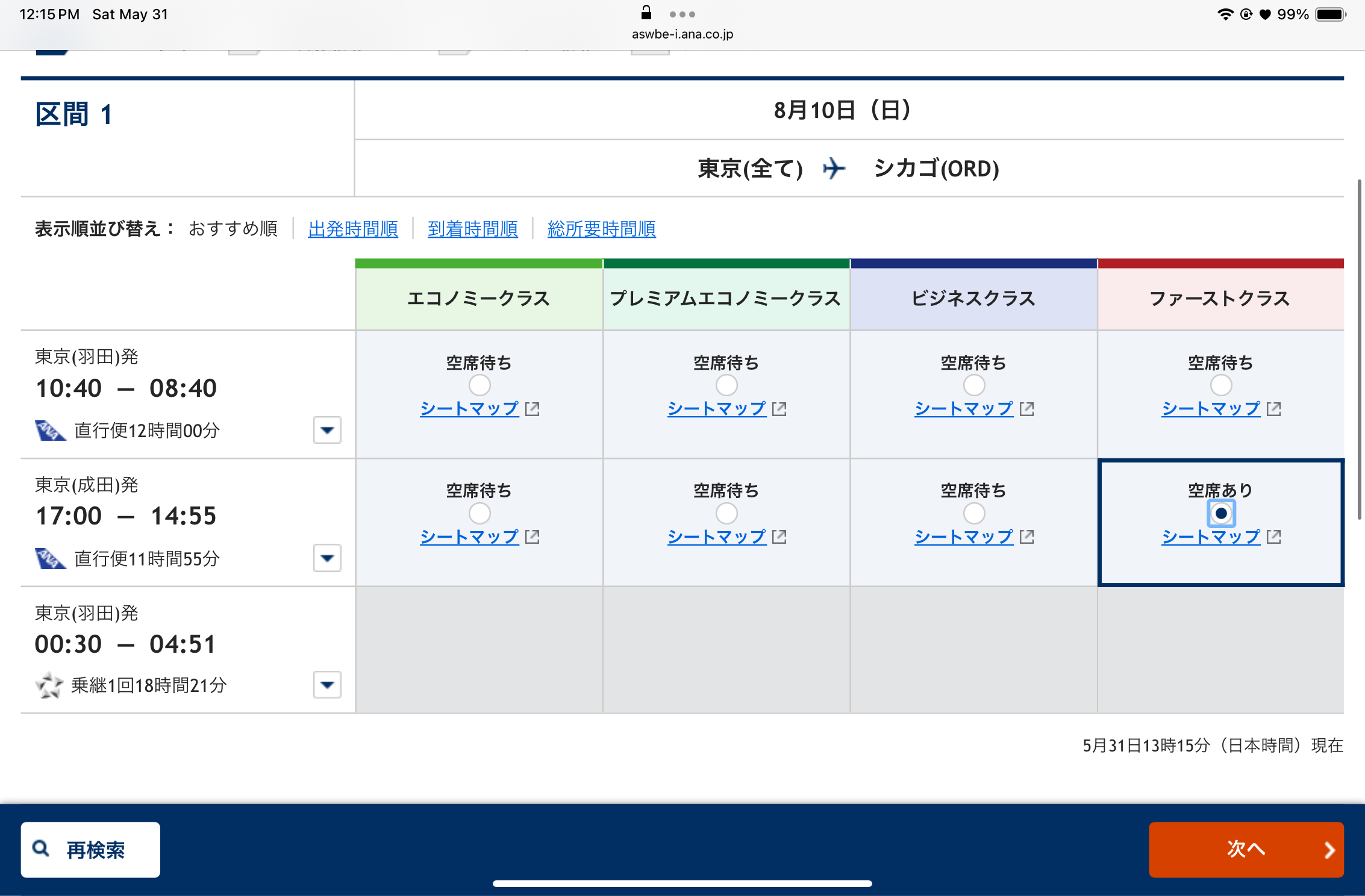Open First class シートマップ for 10:40 flight

click(1211, 409)
